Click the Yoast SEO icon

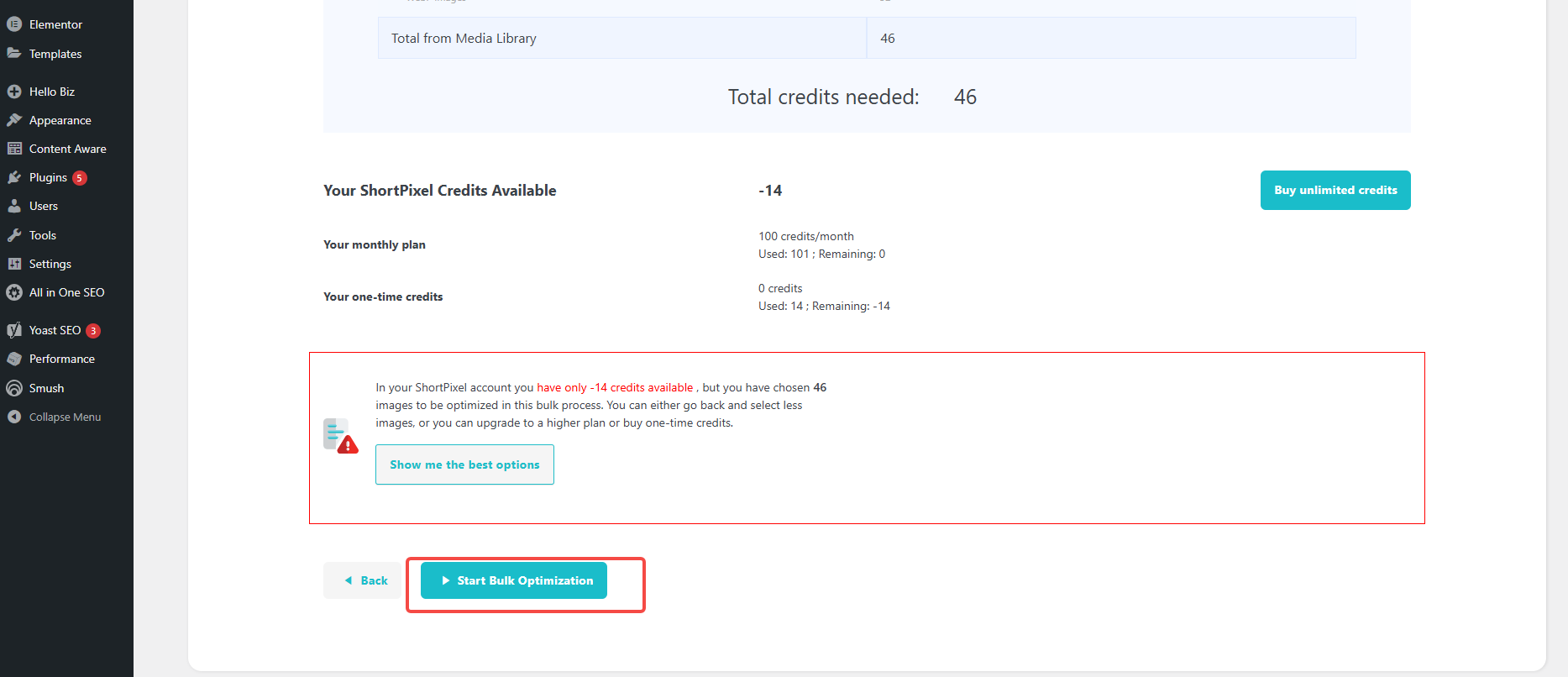click(x=14, y=330)
